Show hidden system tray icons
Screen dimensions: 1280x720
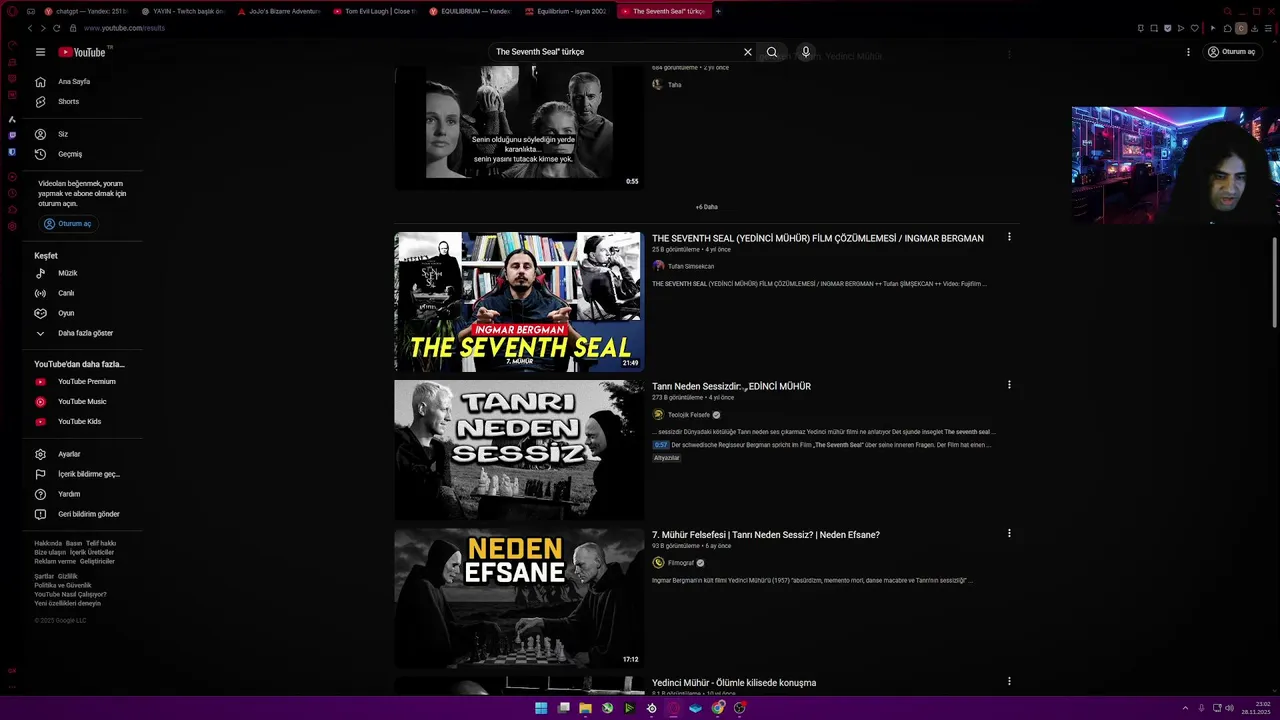(x=1185, y=708)
